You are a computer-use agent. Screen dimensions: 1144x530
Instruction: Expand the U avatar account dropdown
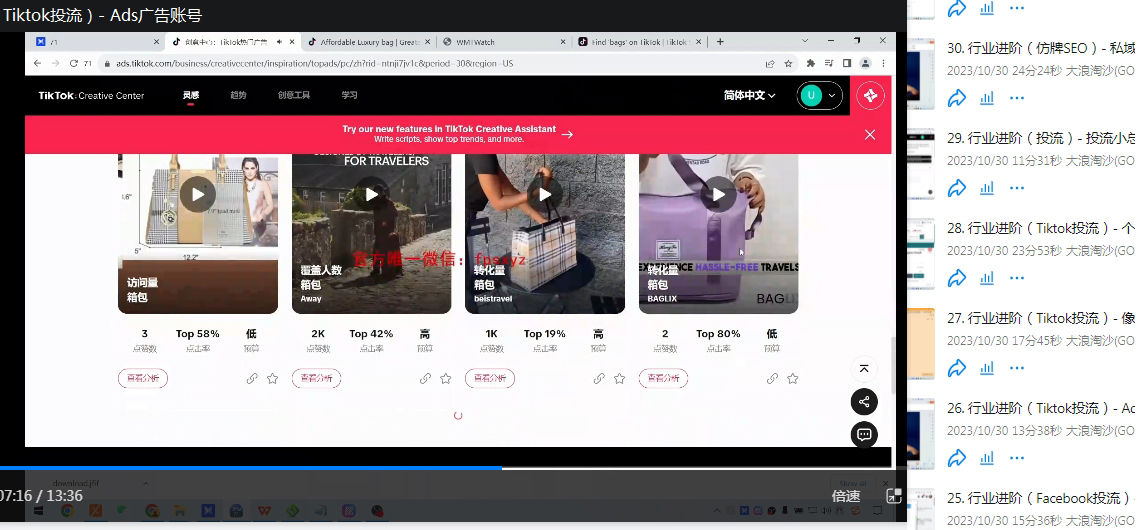click(819, 96)
